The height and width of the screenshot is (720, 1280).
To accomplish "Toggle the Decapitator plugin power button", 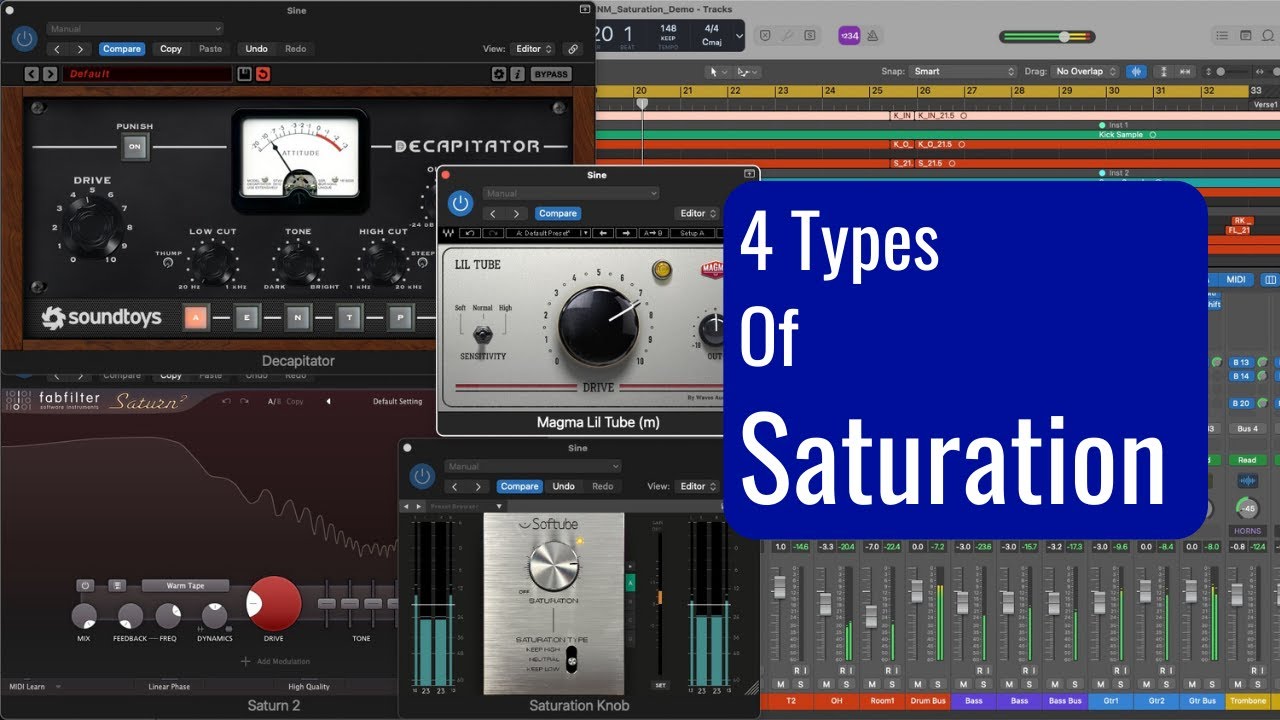I will [24, 39].
